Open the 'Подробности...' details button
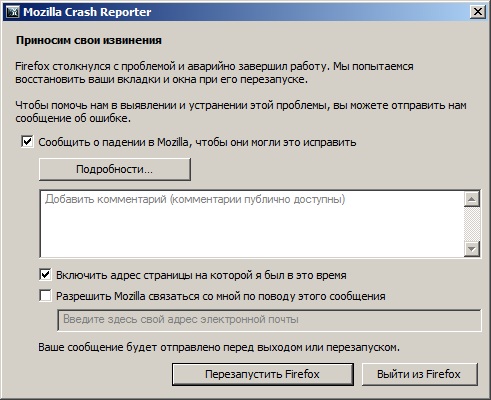Viewport: 491px width, 400px height. click(x=115, y=169)
